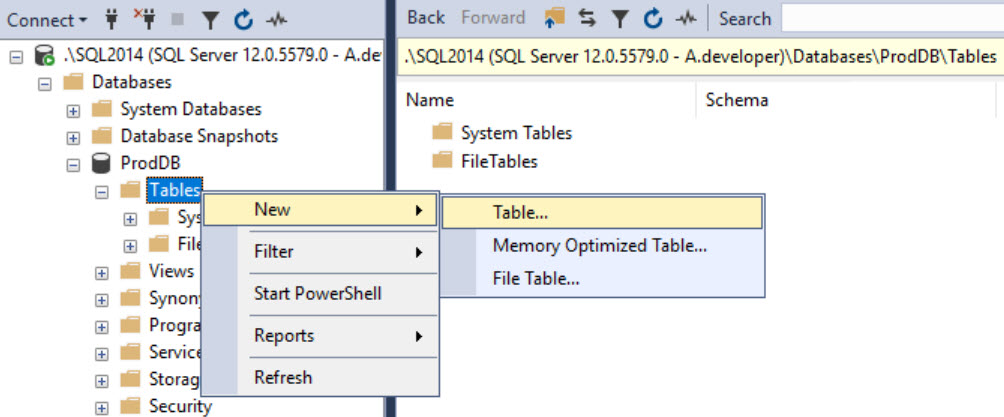This screenshot has width=1004, height=417.
Task: Click the Up folder icon in details toolbar
Action: [554, 18]
